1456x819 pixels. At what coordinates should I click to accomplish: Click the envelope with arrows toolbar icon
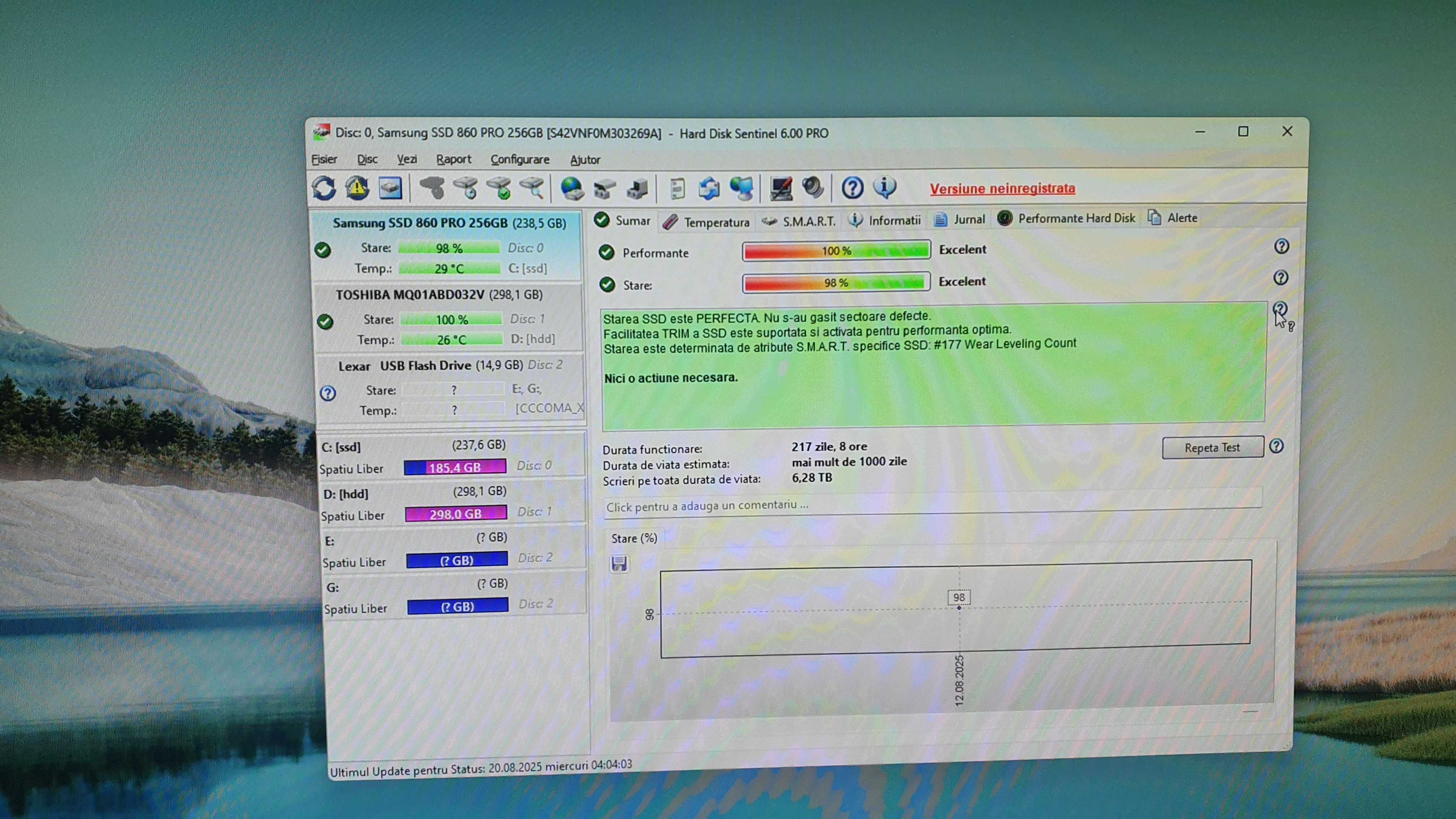click(709, 188)
